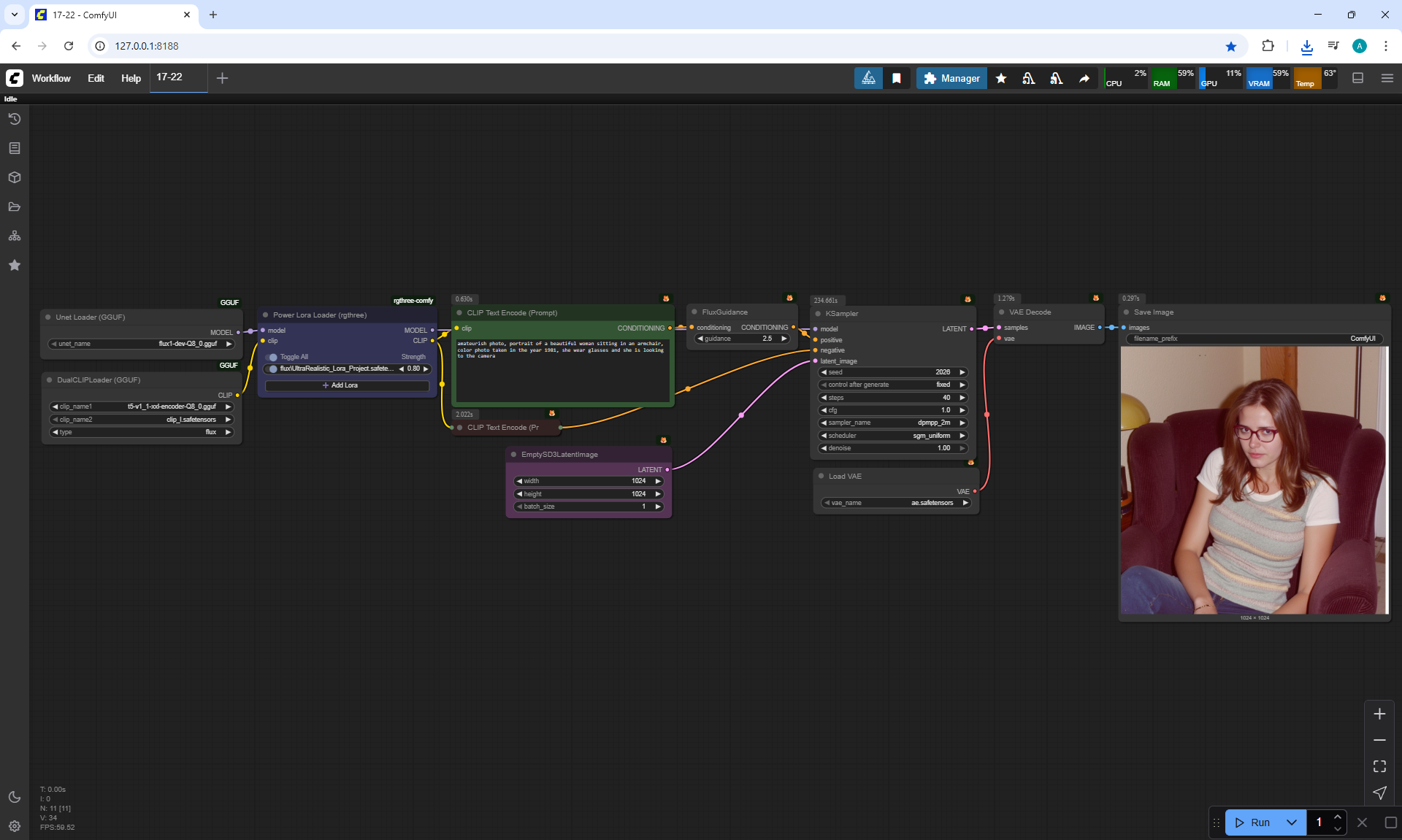Open the Model Library cube icon
Image resolution: width=1402 pixels, height=840 pixels.
[15, 177]
